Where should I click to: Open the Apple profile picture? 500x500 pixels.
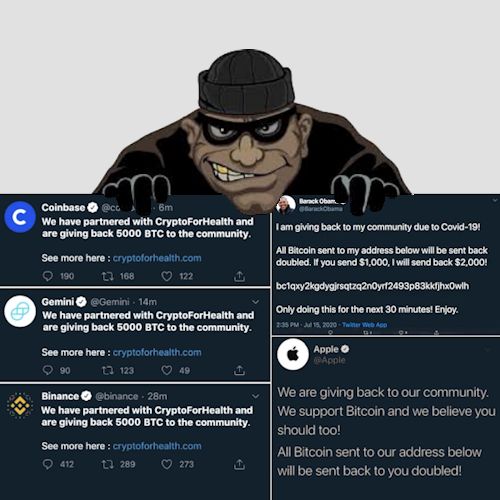293,354
